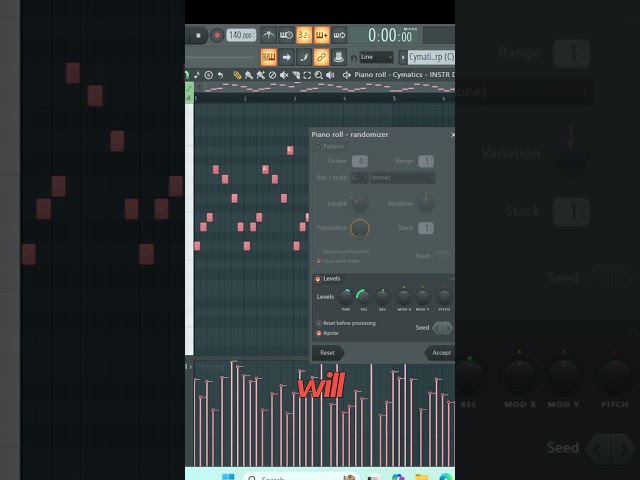Click bar 5 on the timeline ruler

(394, 99)
